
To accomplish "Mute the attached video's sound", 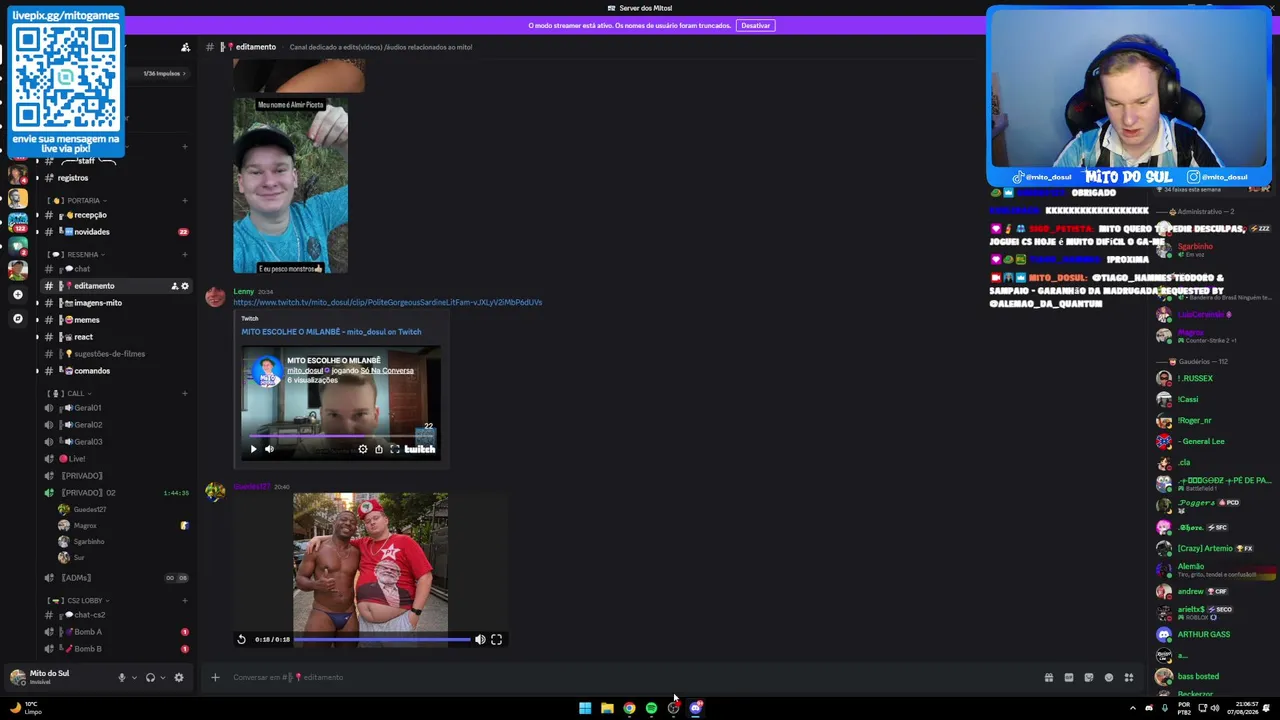I will click(480, 640).
